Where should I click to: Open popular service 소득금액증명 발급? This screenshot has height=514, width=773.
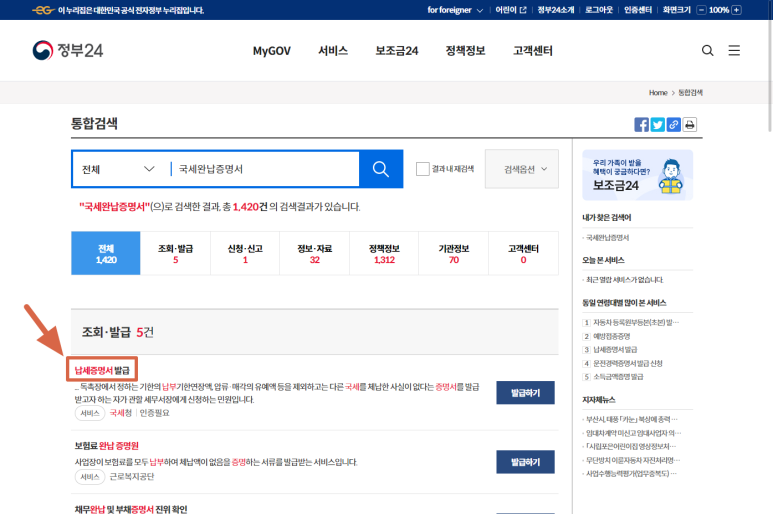(618, 377)
